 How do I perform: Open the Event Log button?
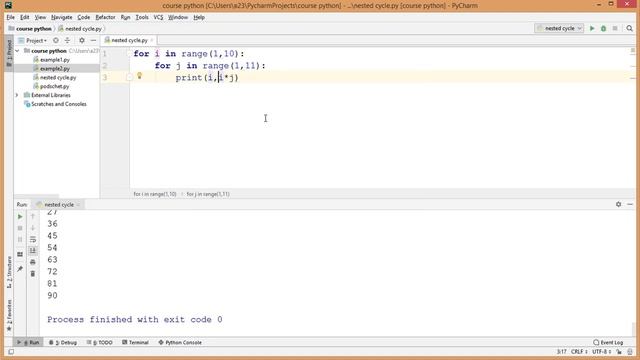[x=608, y=342]
